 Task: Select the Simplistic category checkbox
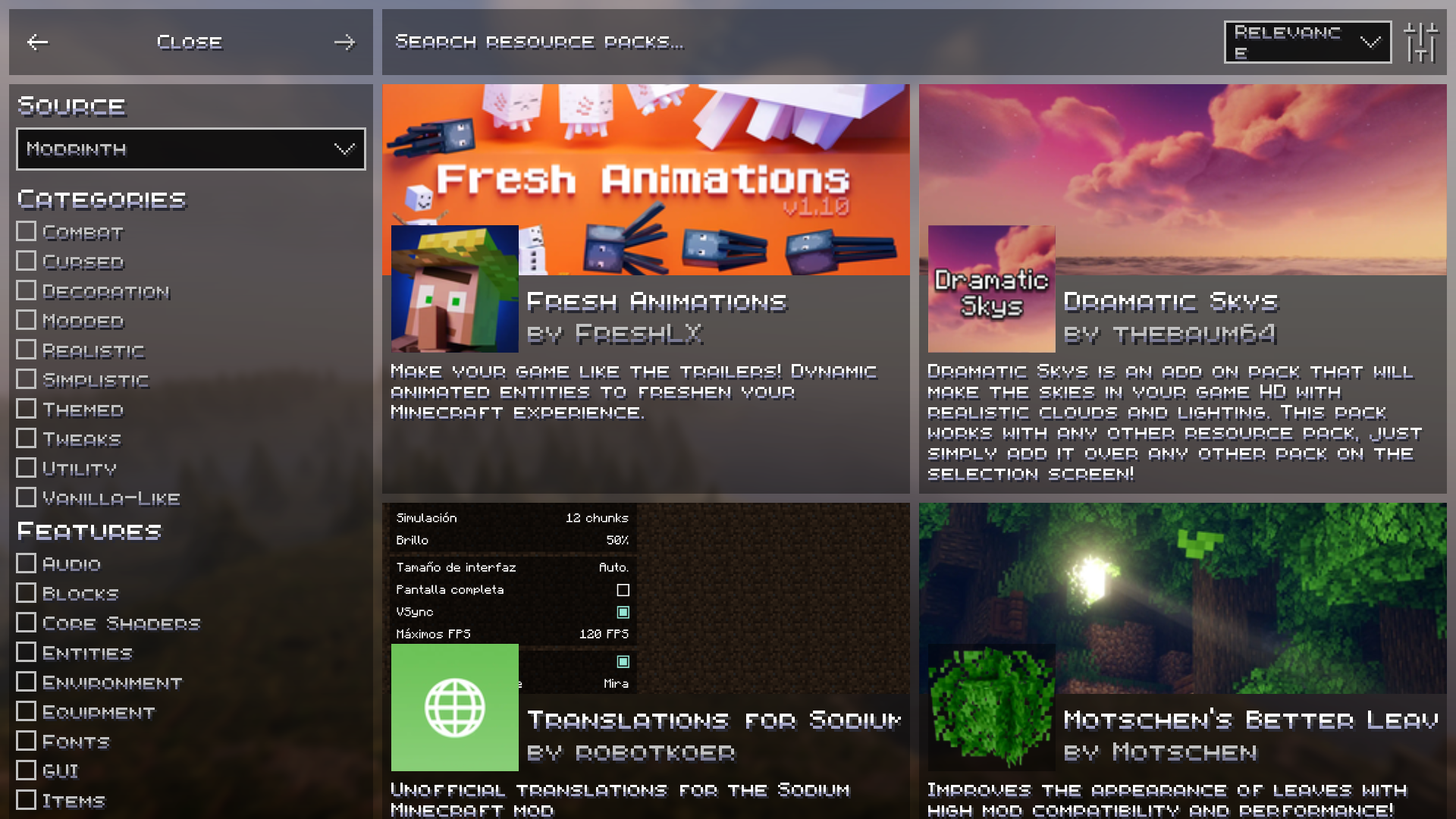pos(27,379)
